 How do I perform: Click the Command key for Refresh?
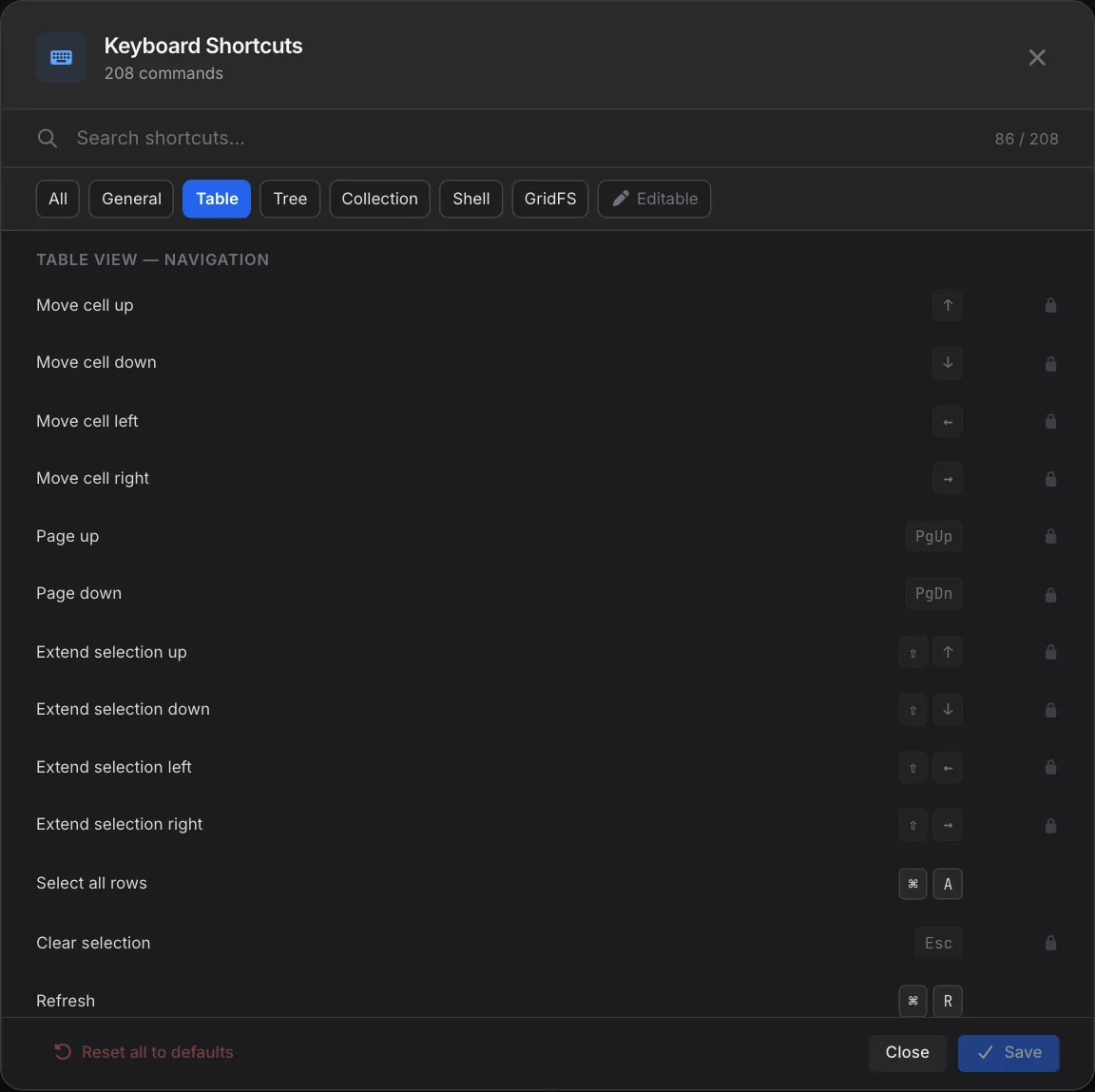tap(912, 1001)
